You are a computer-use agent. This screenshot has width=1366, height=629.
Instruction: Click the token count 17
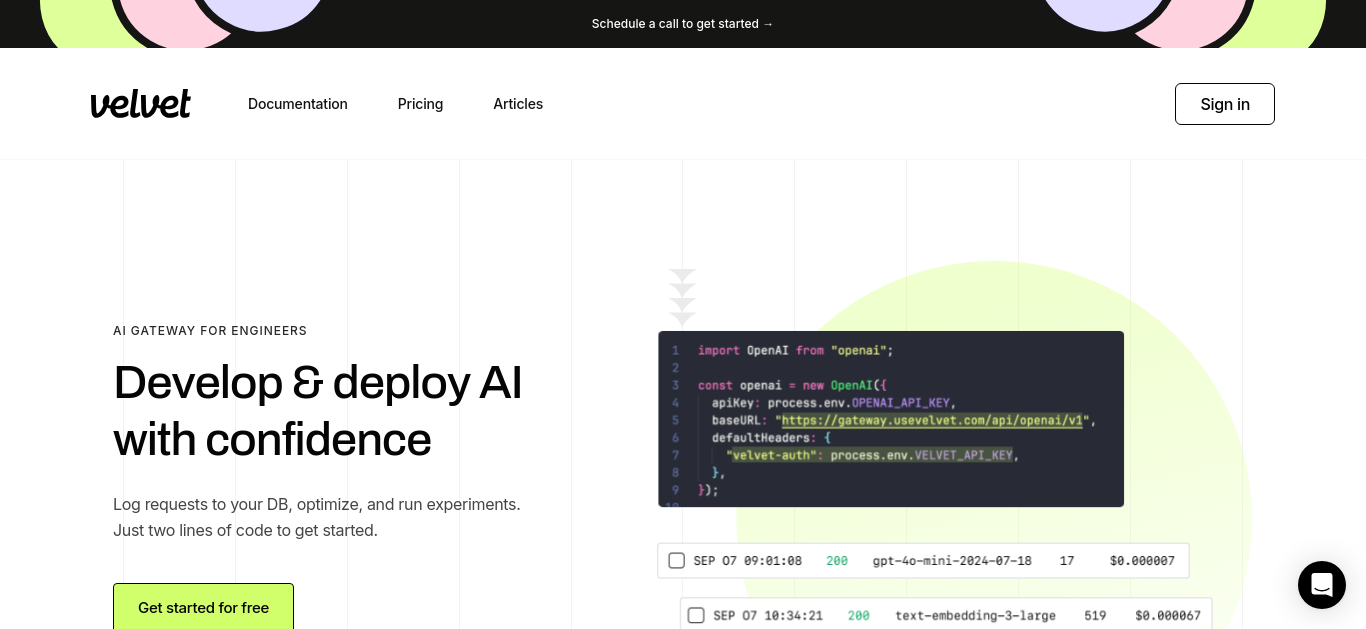tap(1067, 561)
